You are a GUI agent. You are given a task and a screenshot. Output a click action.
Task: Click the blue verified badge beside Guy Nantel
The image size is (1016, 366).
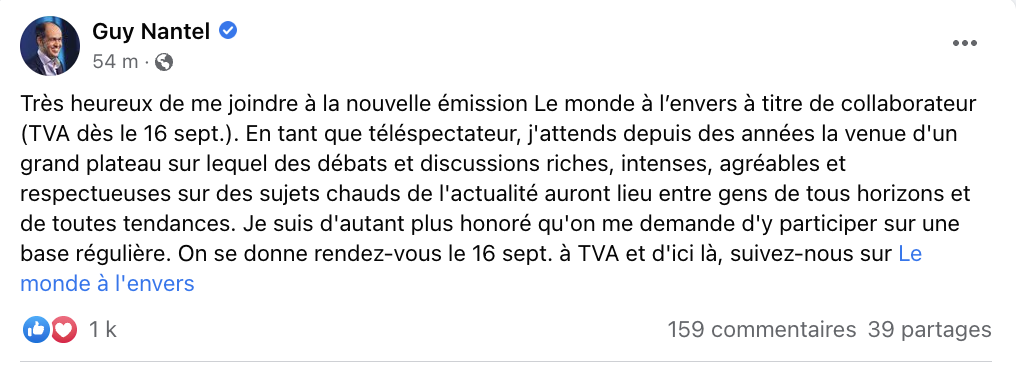pyautogui.click(x=227, y=30)
